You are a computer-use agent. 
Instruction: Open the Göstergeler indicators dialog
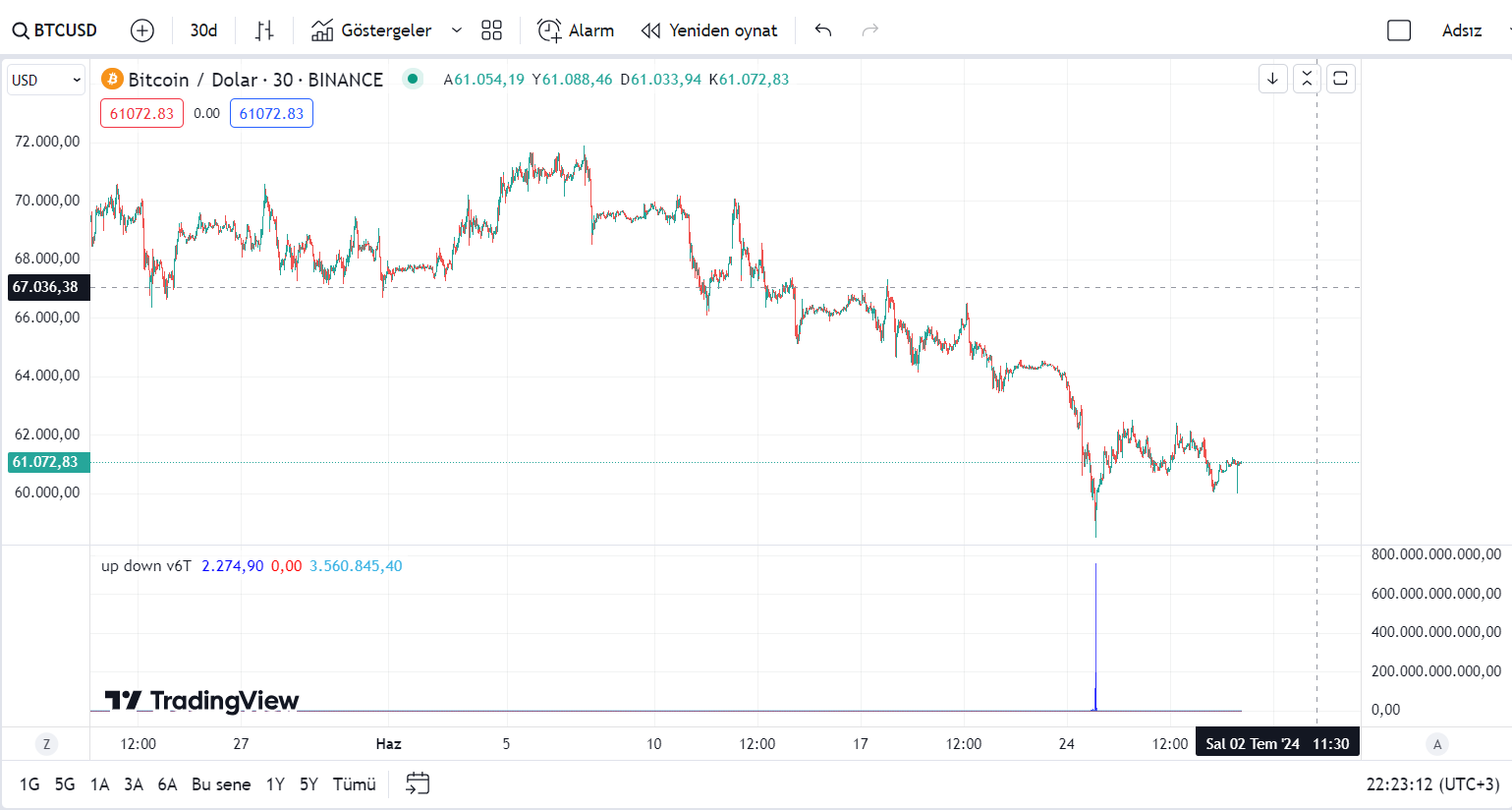(x=371, y=30)
